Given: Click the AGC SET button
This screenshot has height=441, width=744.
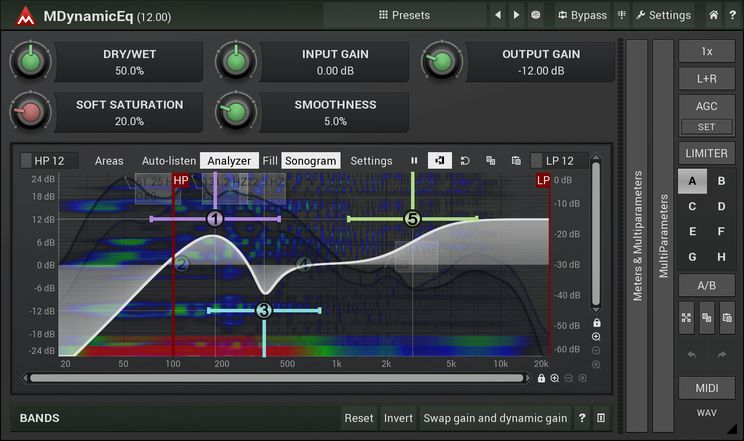Looking at the screenshot, I should [707, 127].
